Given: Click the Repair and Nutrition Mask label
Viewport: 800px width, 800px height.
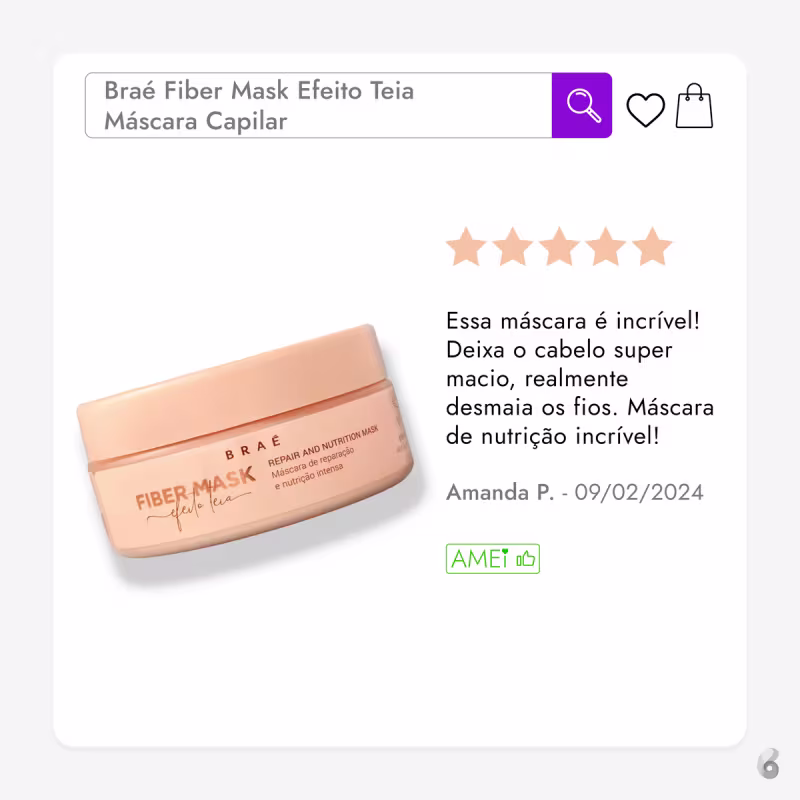Looking at the screenshot, I should pyautogui.click(x=323, y=445).
